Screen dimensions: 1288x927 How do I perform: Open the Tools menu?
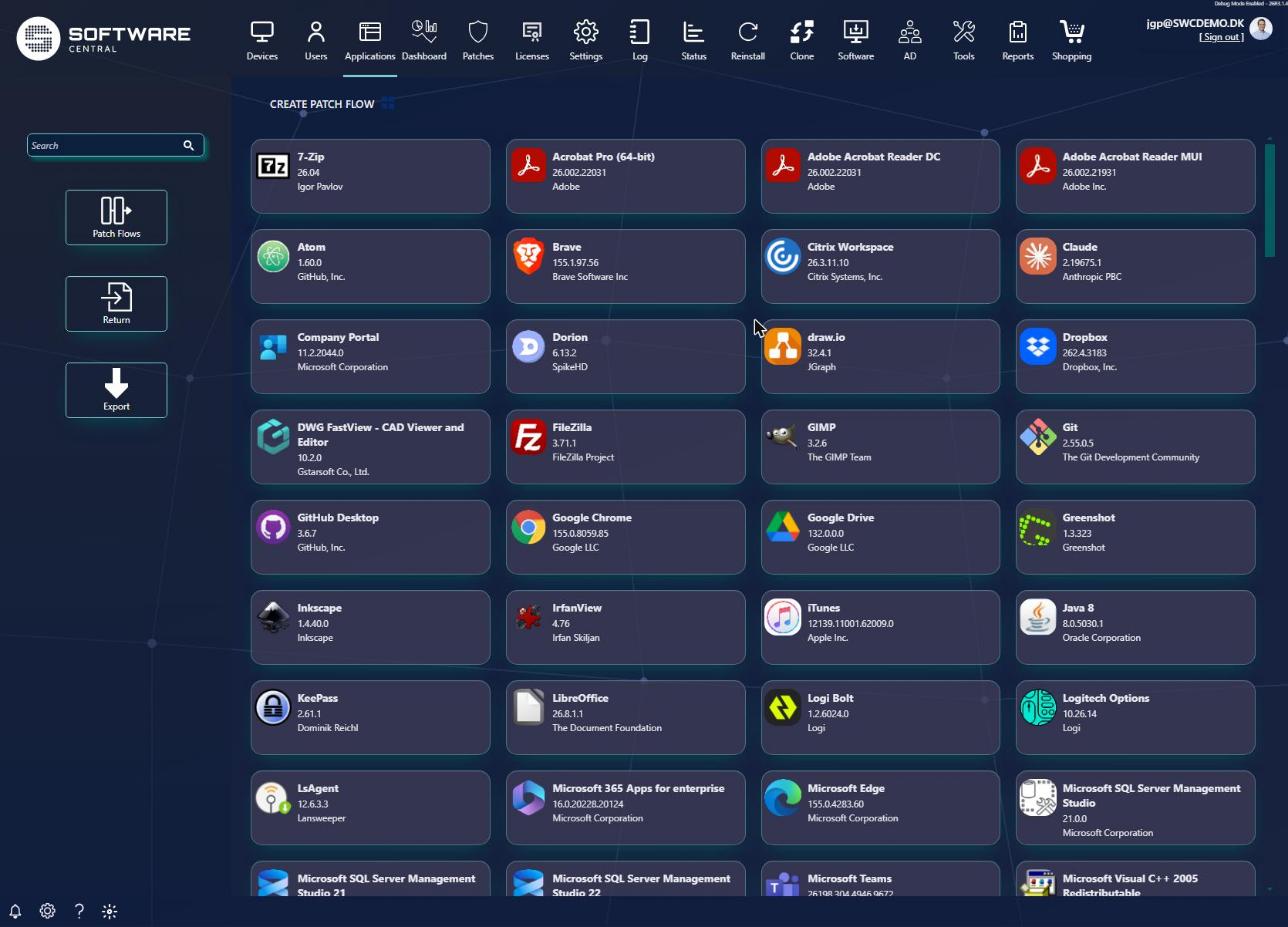click(964, 41)
